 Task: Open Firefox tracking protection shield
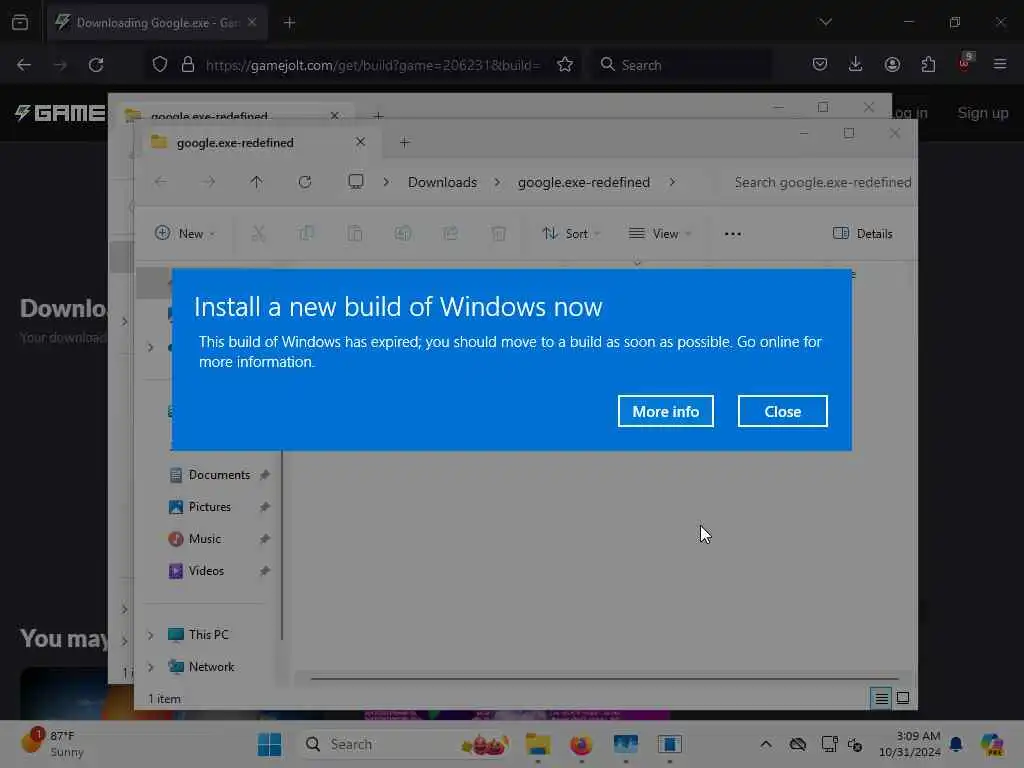click(x=160, y=65)
